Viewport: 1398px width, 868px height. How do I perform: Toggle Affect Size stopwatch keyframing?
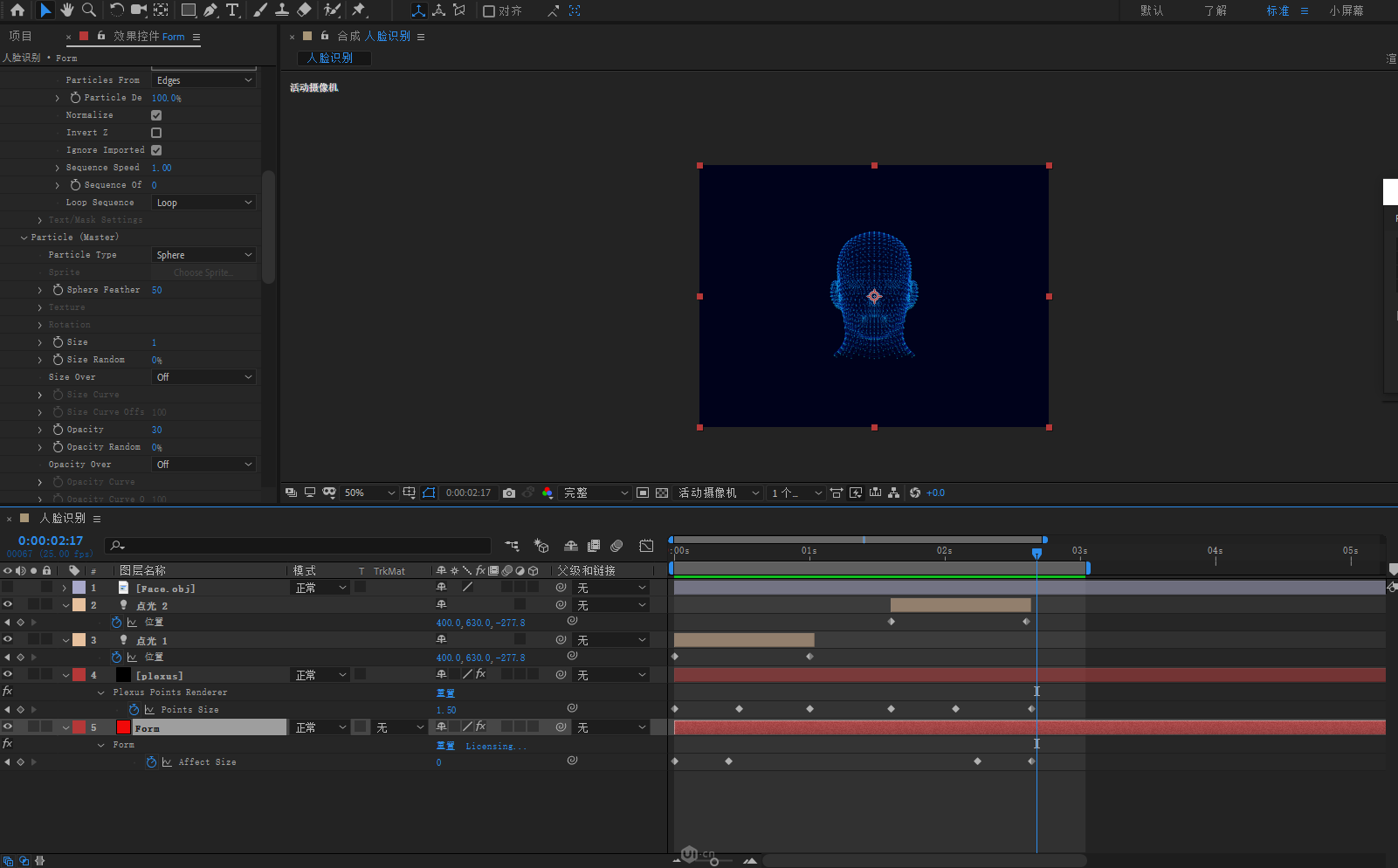pos(152,761)
